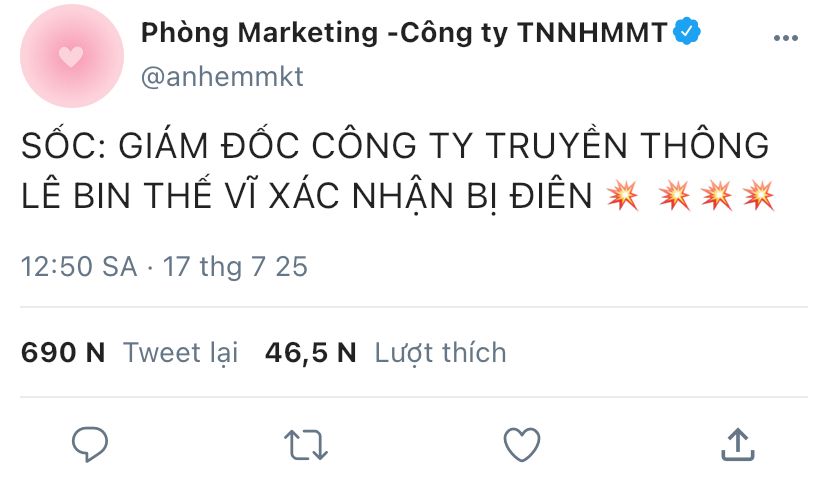The width and height of the screenshot is (828, 488).
Task: Click tweet line starting with SỐC: GIÁM ĐỐC
Action: point(395,145)
